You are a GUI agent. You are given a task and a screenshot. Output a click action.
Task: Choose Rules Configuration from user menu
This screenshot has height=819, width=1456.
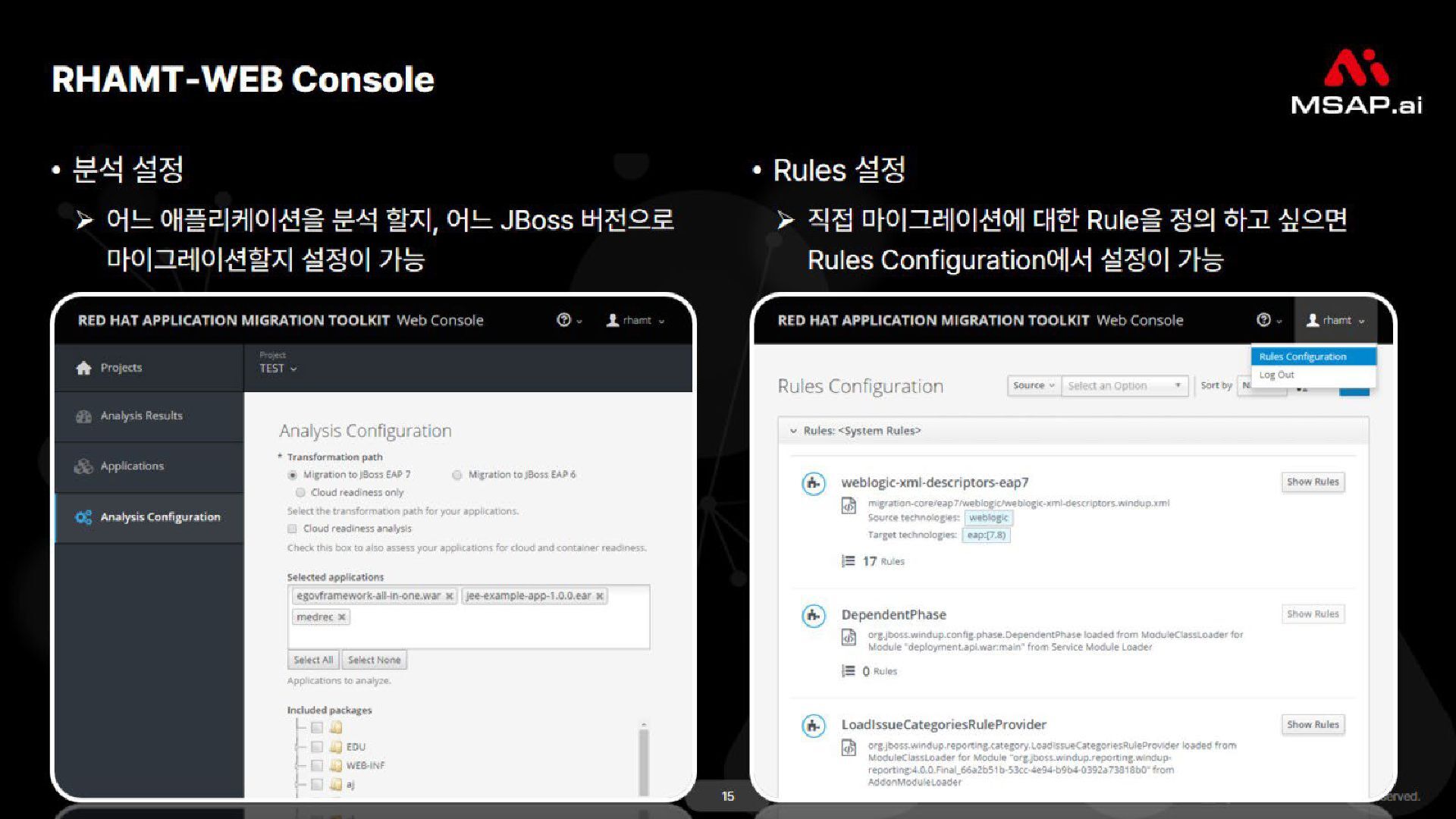(1313, 356)
